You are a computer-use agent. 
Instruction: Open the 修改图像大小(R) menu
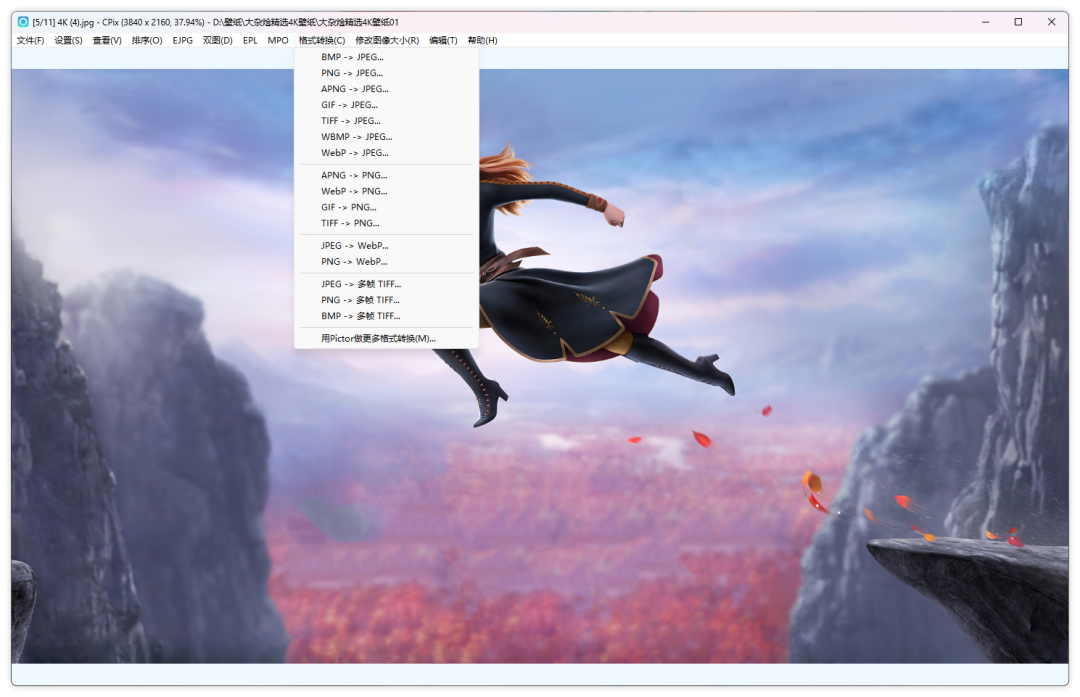click(387, 41)
